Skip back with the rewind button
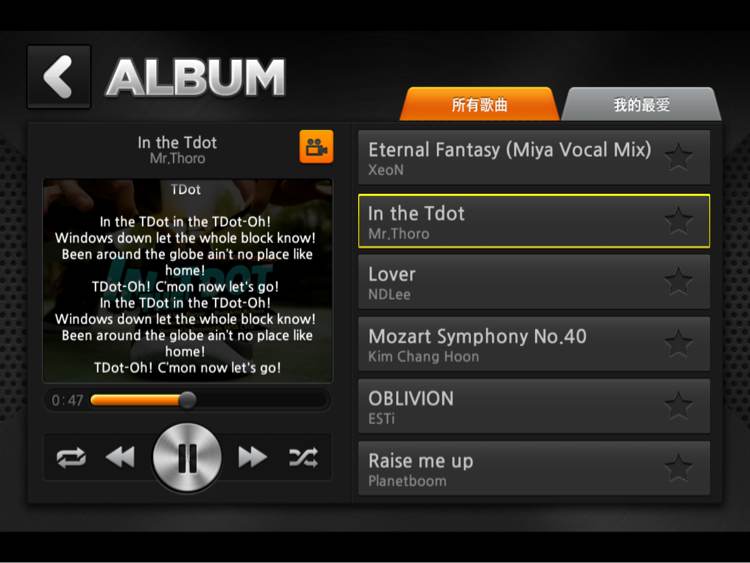Screen dimensions: 750x563 click(120, 457)
